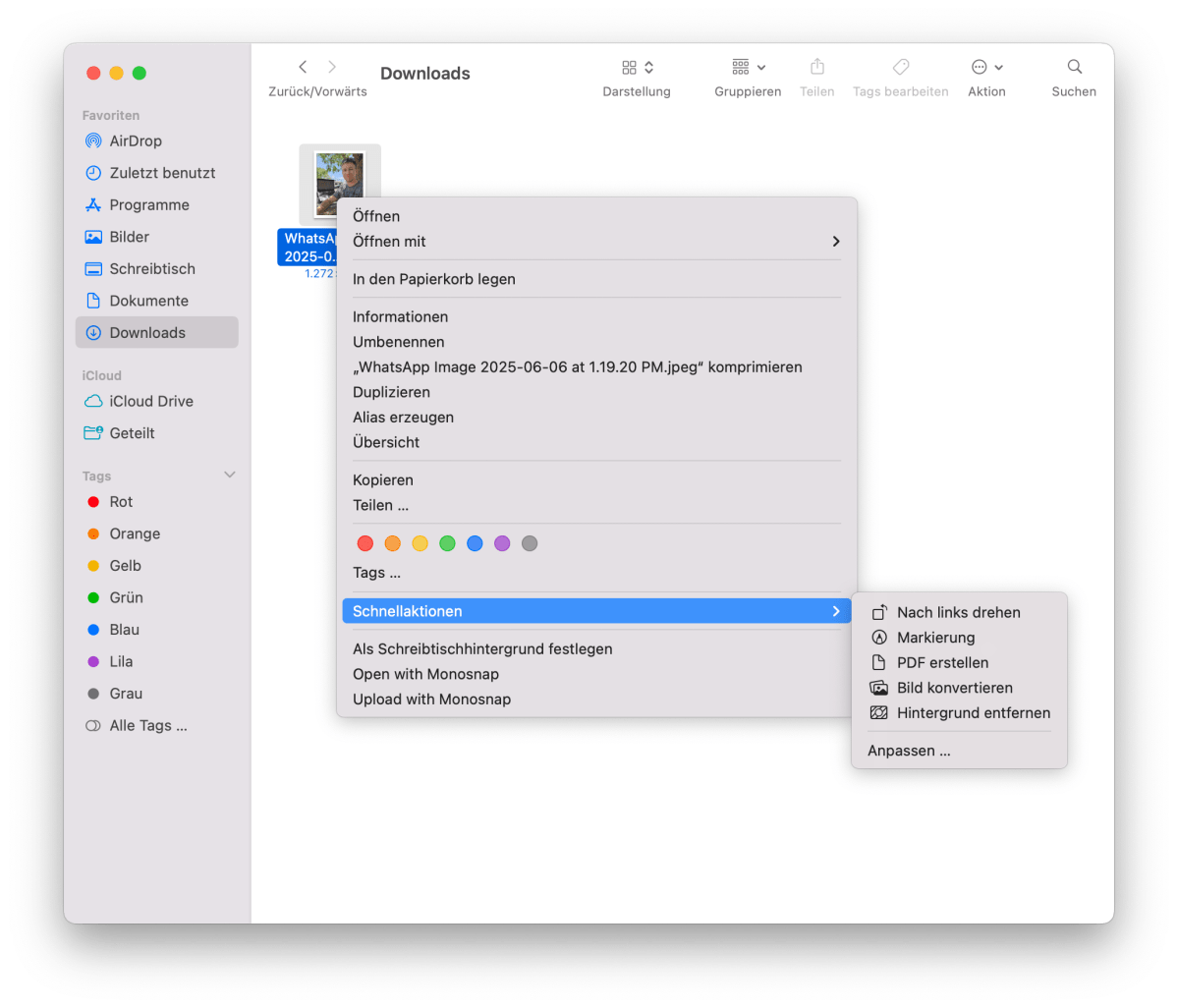The image size is (1178, 1008).
Task: Click Anpassen in the Schnellaktionen submenu
Action: coord(909,750)
